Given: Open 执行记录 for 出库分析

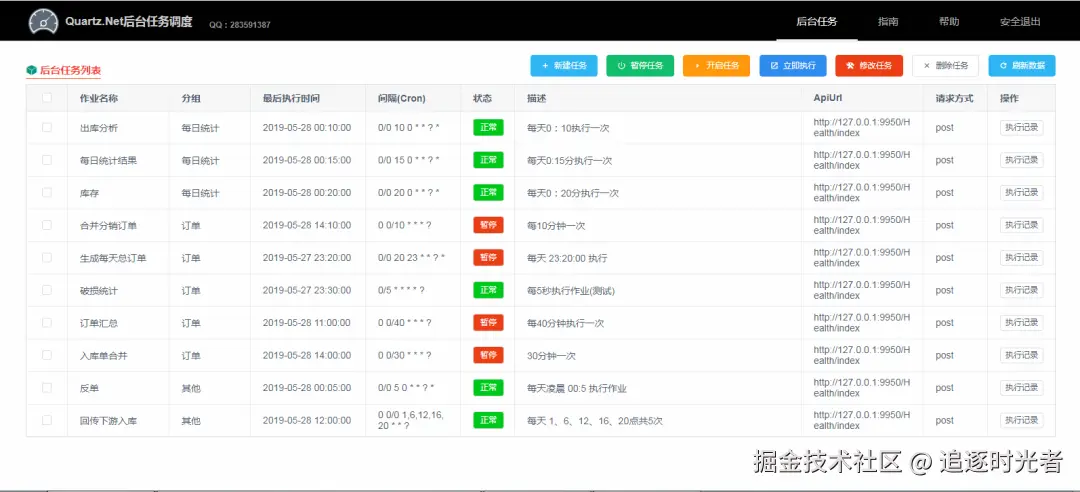Looking at the screenshot, I should 1021,127.
